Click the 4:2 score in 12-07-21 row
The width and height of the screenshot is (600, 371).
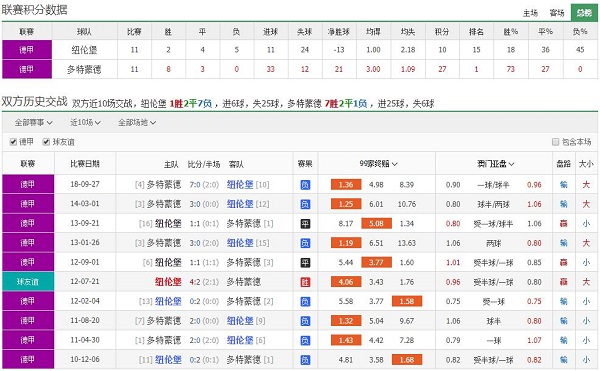(x=195, y=282)
